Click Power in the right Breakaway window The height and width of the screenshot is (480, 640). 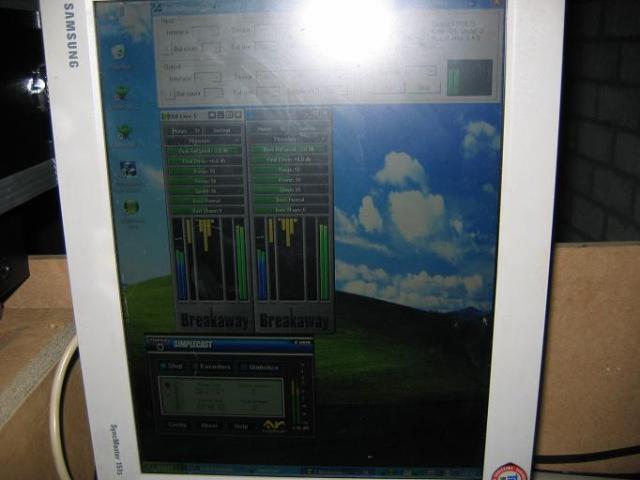pos(267,129)
